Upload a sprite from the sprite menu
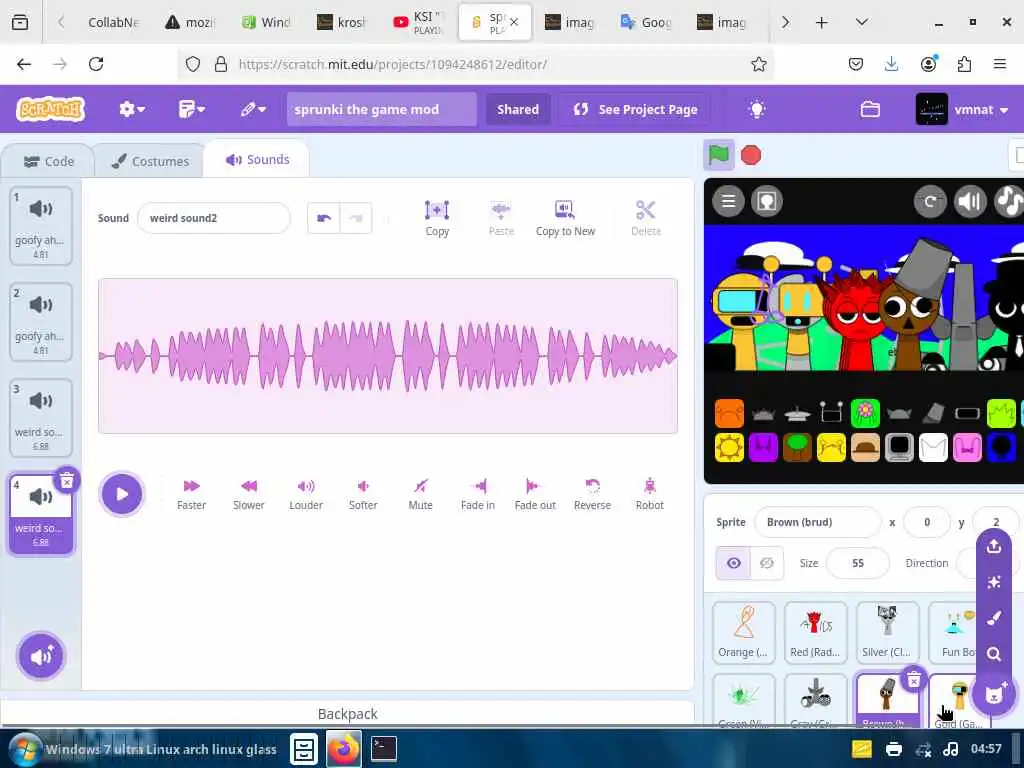Screen dimensions: 1024x768 (994, 546)
